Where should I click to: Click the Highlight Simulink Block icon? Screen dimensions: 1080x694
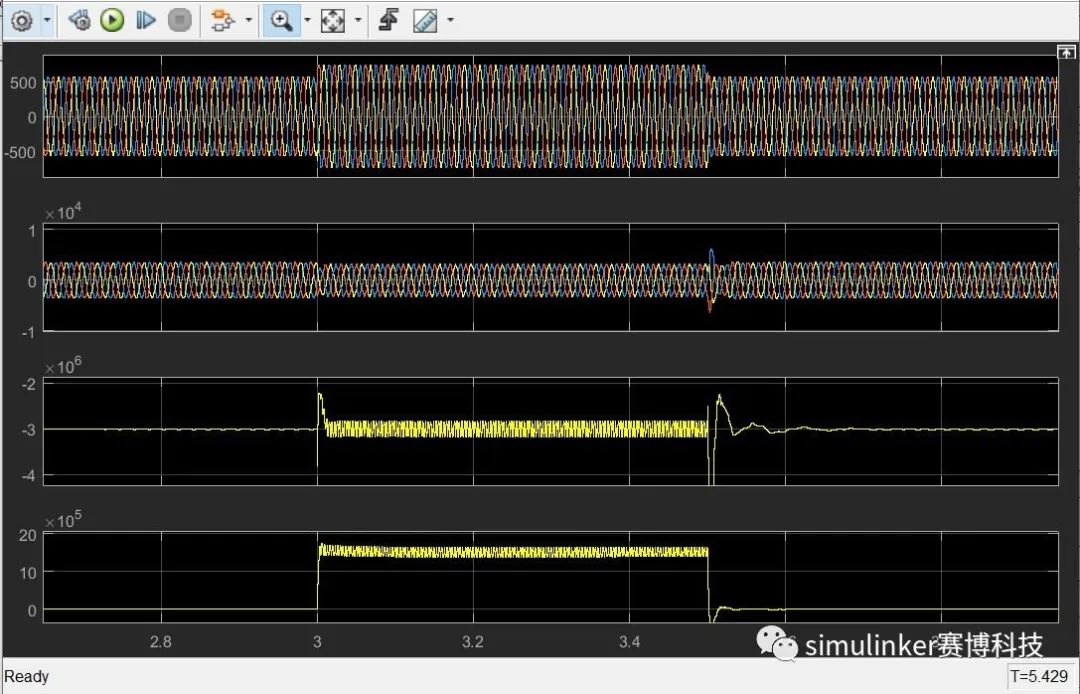[222, 21]
